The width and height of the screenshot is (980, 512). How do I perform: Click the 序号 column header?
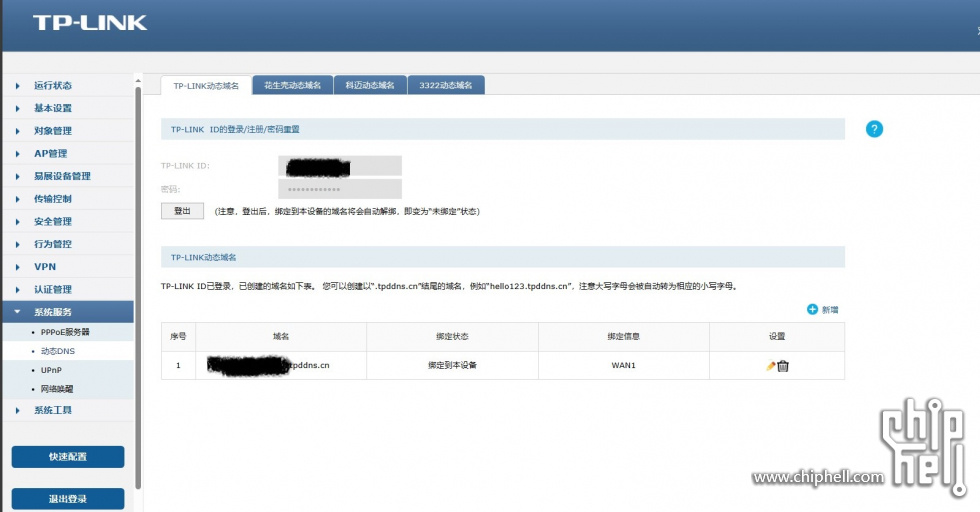tap(178, 336)
